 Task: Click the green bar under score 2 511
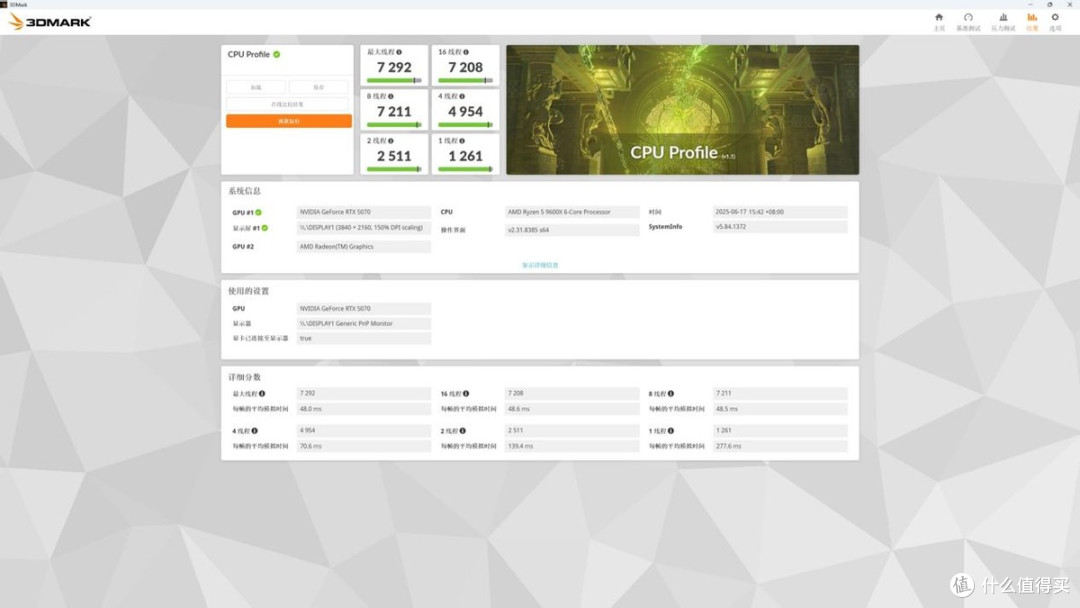tap(394, 169)
